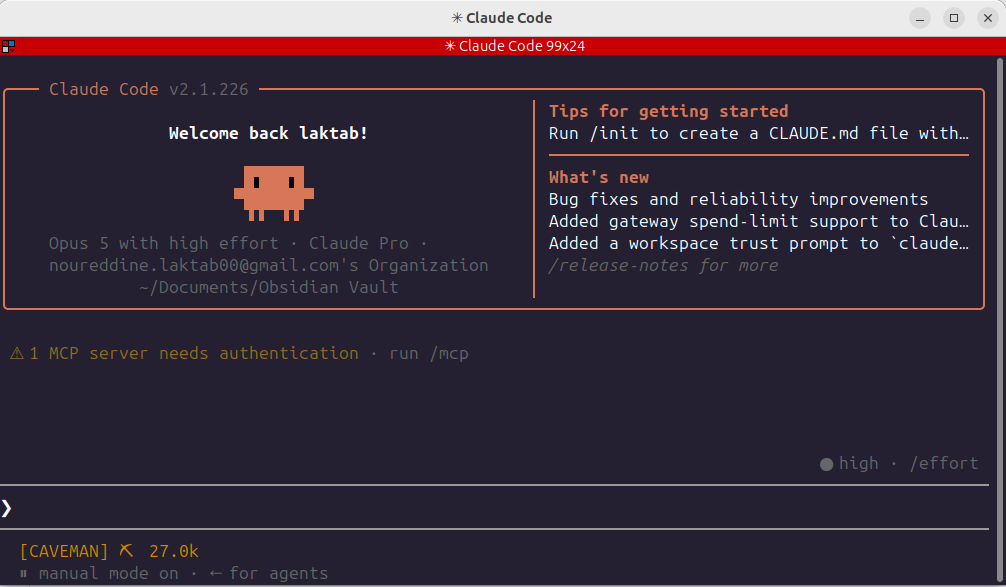1006x587 pixels.
Task: Click the pickaxe icon beside CAVEMAN
Action: click(126, 550)
